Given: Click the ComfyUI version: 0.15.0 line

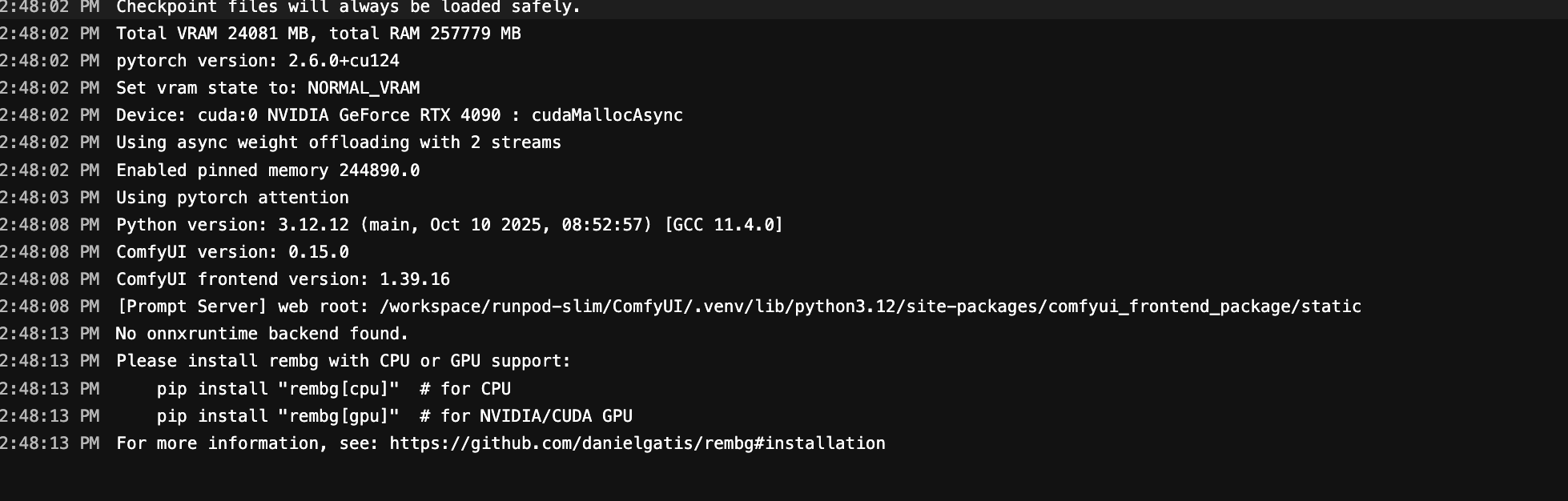Looking at the screenshot, I should [x=232, y=252].
